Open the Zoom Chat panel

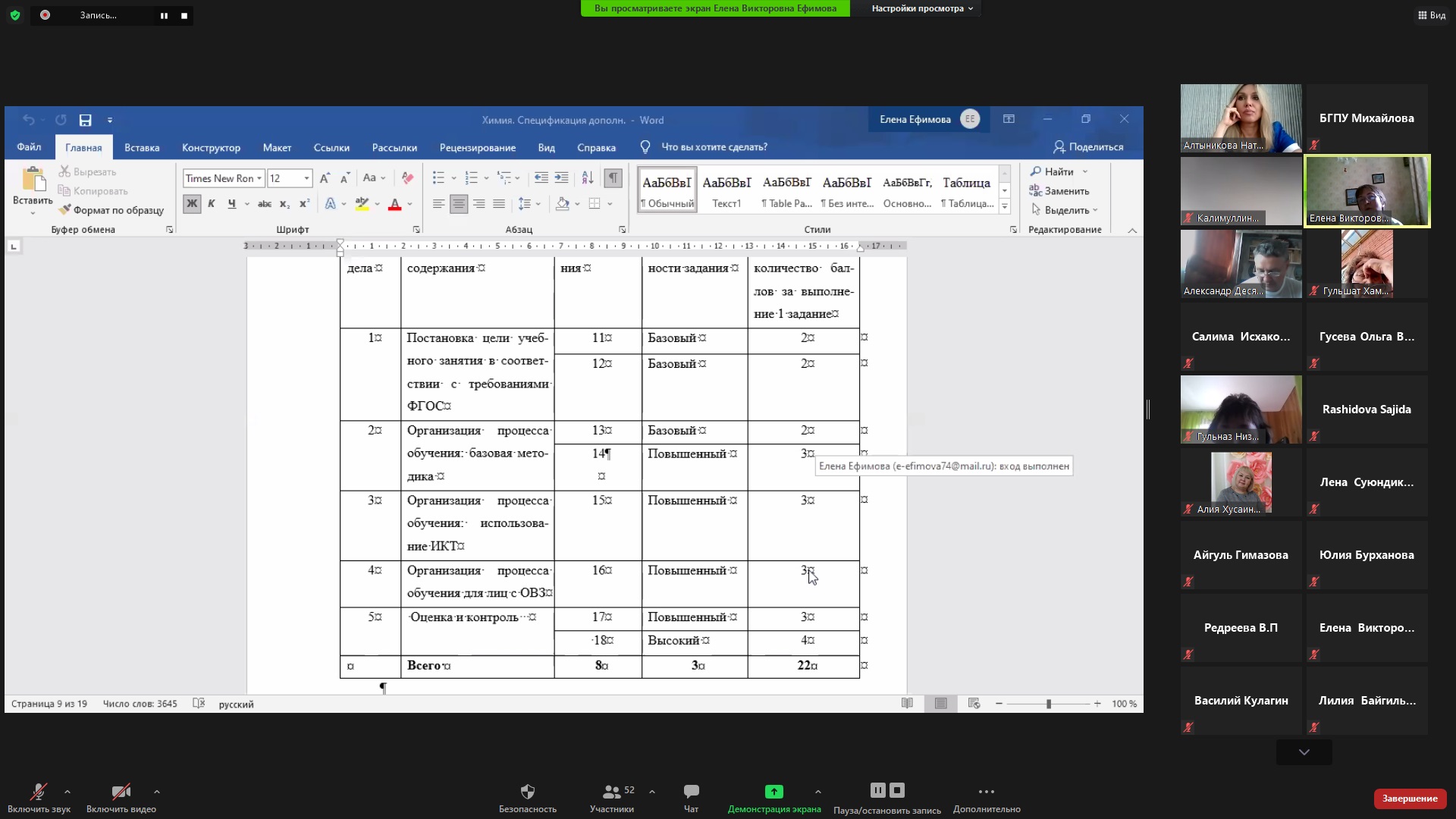tap(691, 792)
